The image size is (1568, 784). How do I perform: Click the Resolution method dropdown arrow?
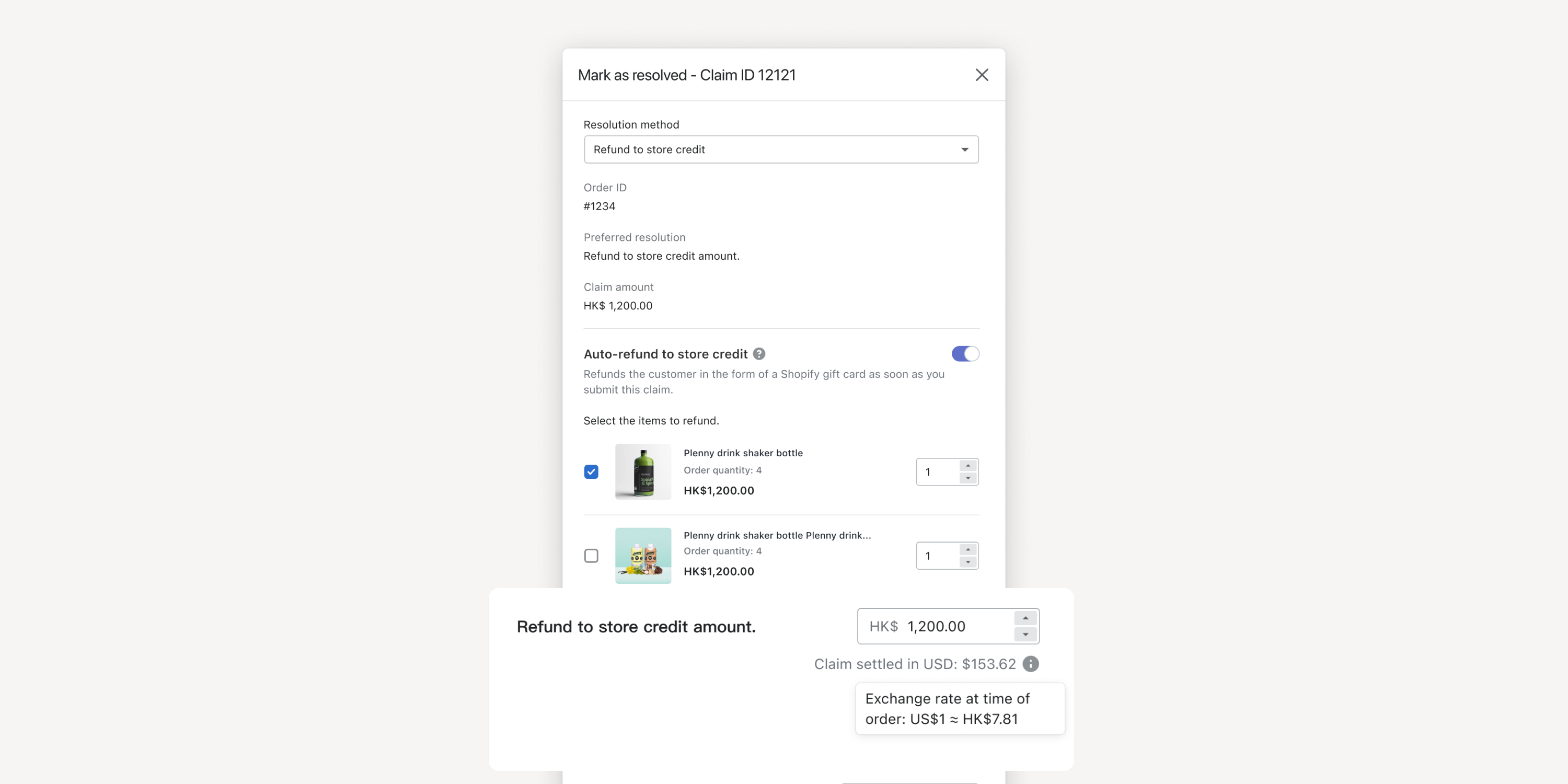coord(965,149)
